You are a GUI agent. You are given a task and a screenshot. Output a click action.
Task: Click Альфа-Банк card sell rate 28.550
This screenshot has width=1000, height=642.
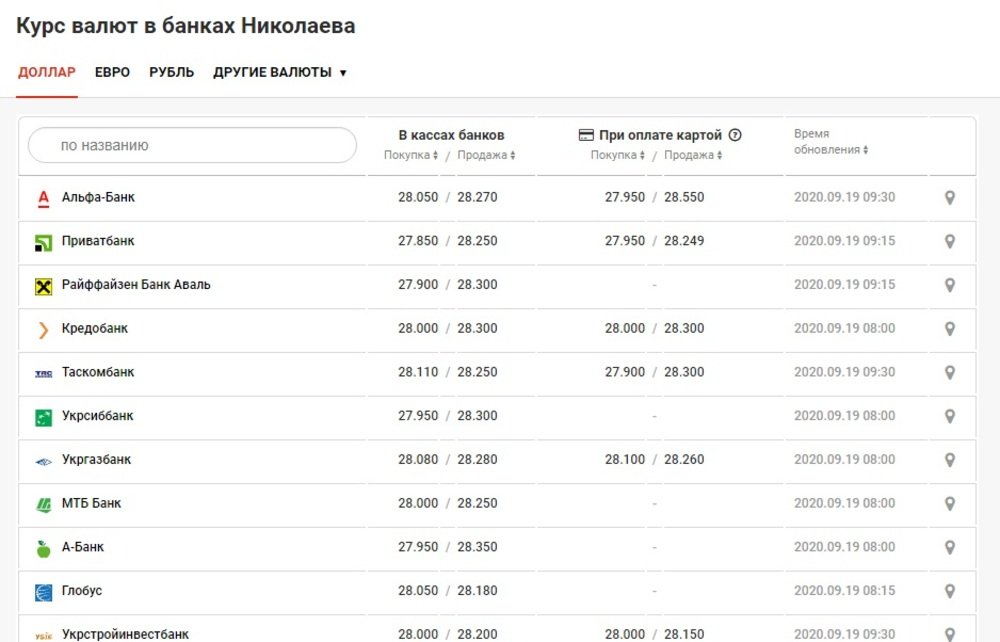pos(684,197)
